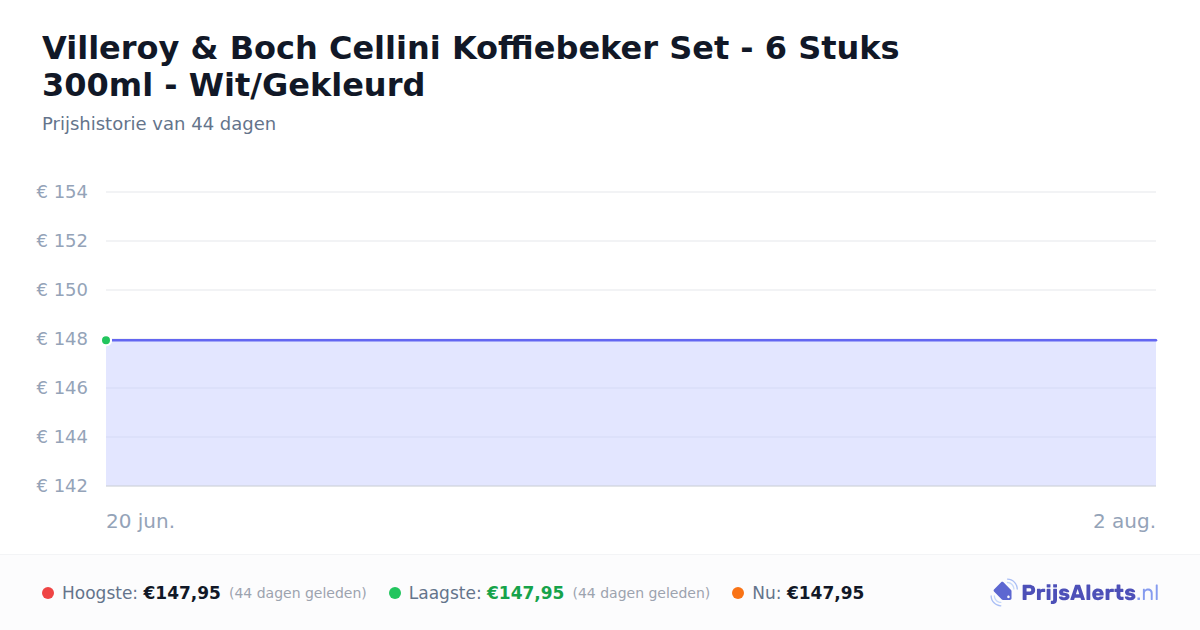The height and width of the screenshot is (630, 1200).
Task: Select the 20 jun. date label
Action: [141, 521]
